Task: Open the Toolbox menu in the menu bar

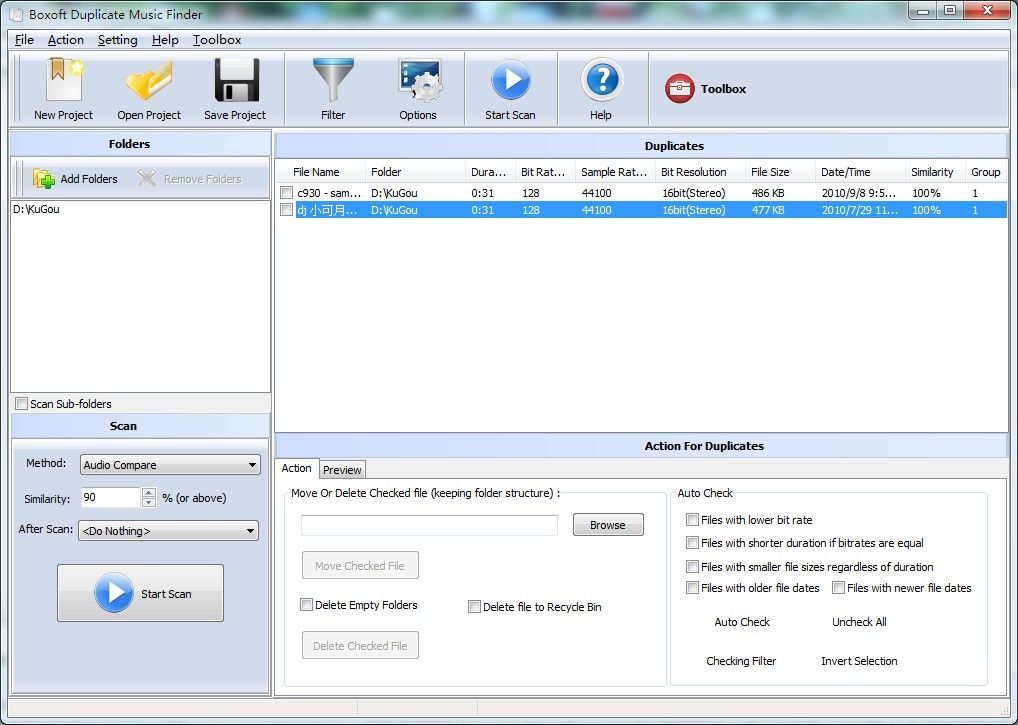Action: coord(217,40)
